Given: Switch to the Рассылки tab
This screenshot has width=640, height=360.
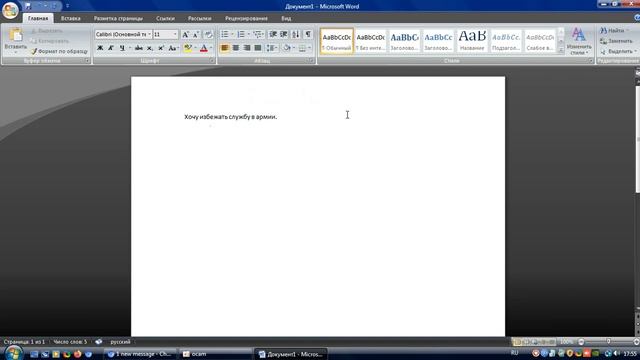Looking at the screenshot, I should 200,18.
